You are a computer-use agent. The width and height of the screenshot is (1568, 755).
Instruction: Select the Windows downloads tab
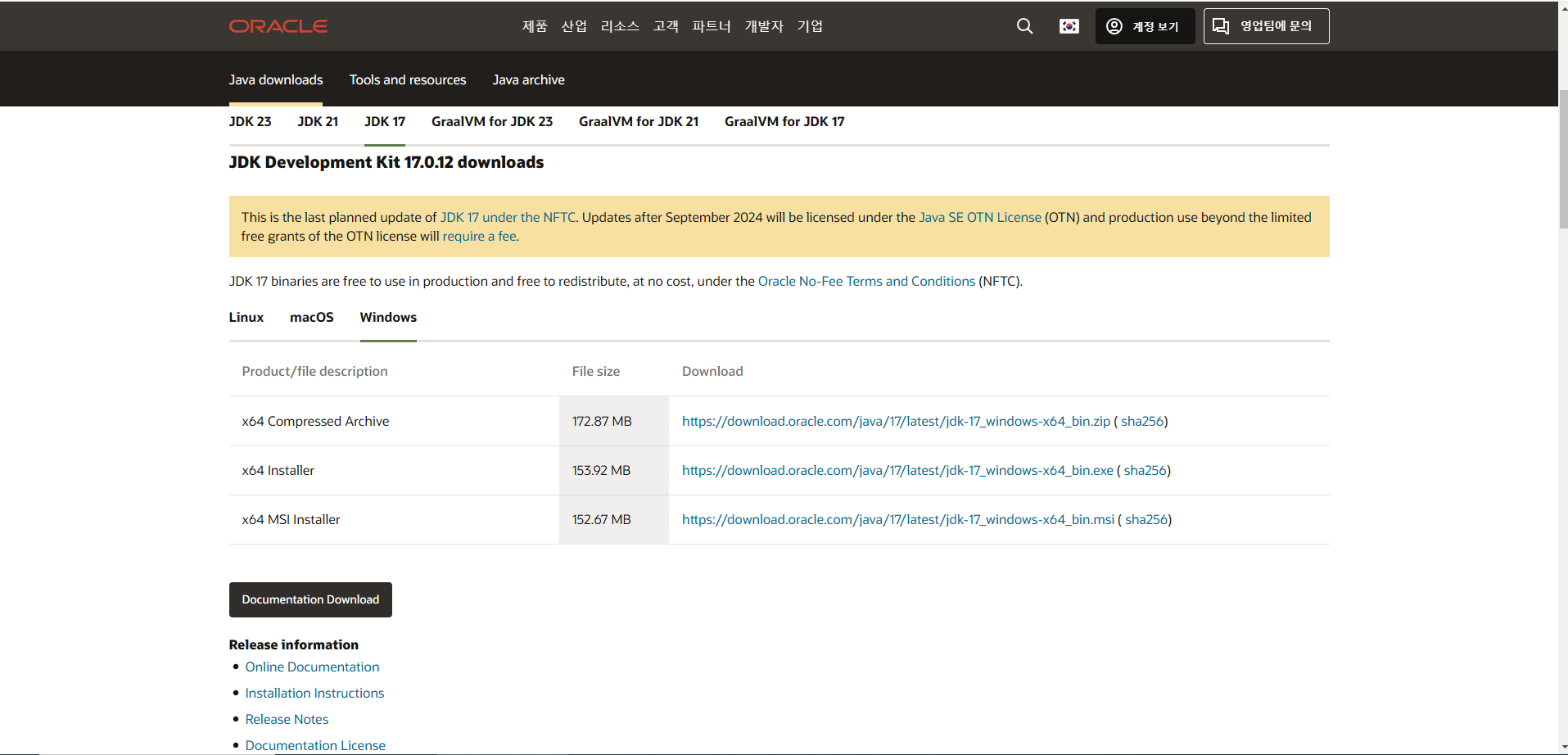click(x=388, y=317)
